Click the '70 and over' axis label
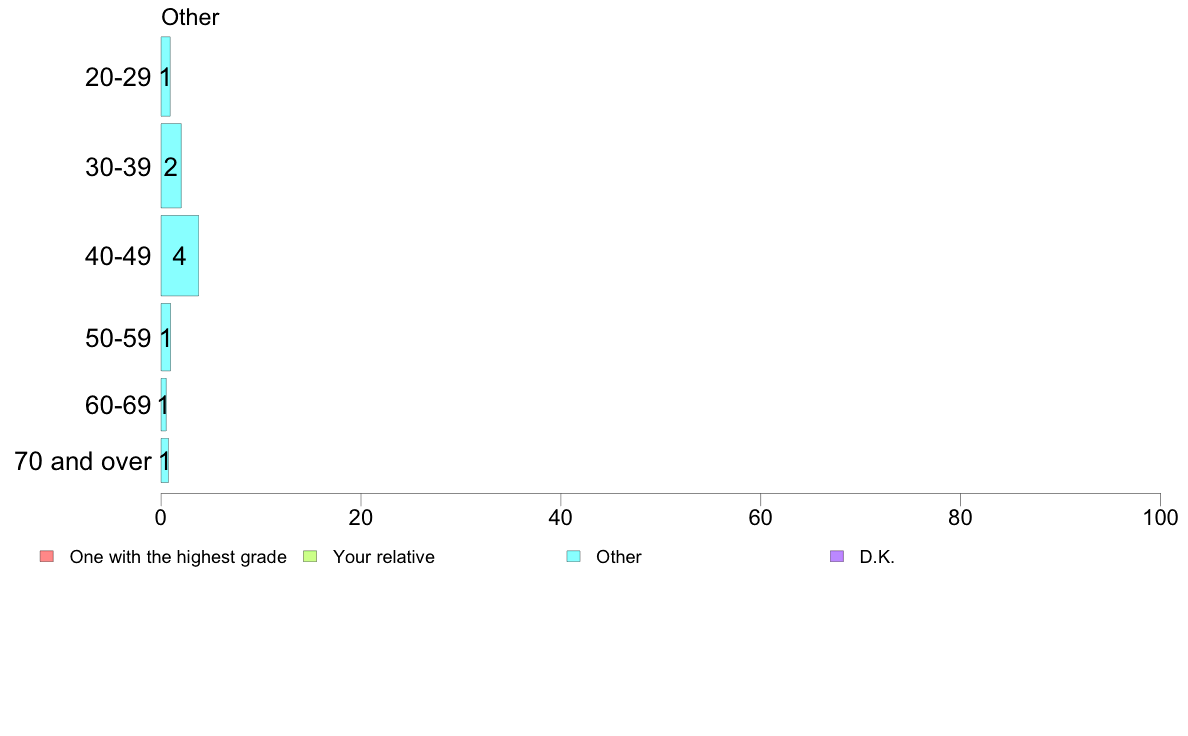The height and width of the screenshot is (736, 1188). 83,461
